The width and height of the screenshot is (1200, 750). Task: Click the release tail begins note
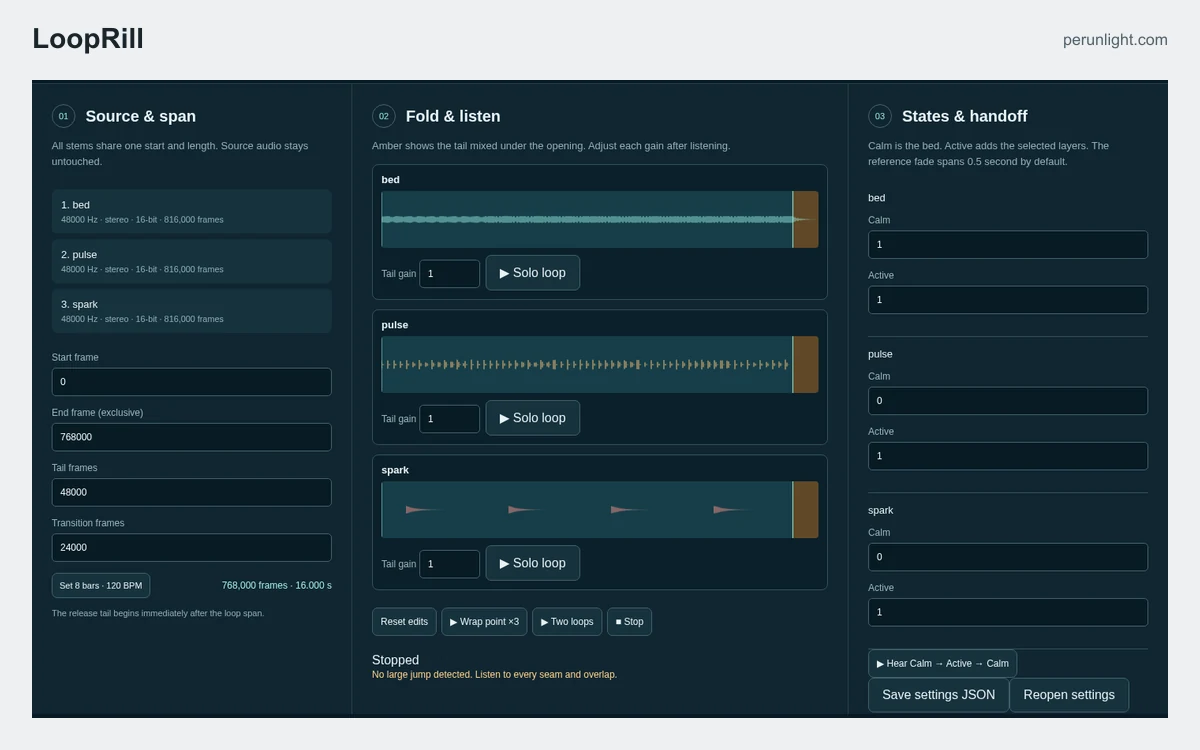158,613
